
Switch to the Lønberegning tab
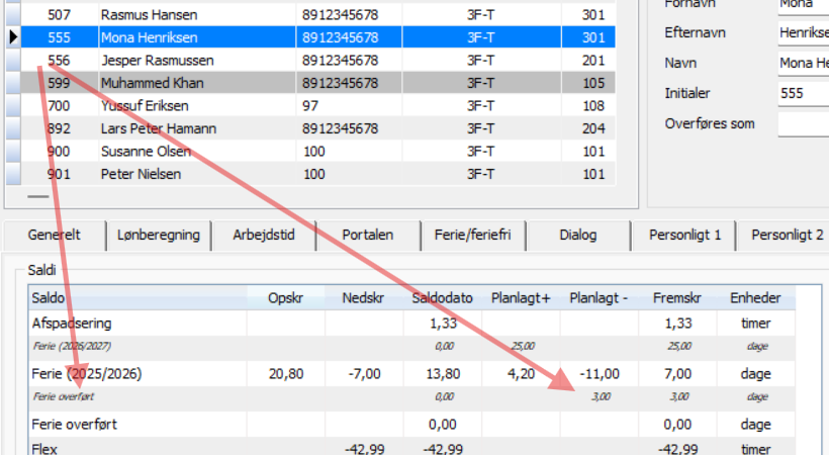tap(158, 235)
